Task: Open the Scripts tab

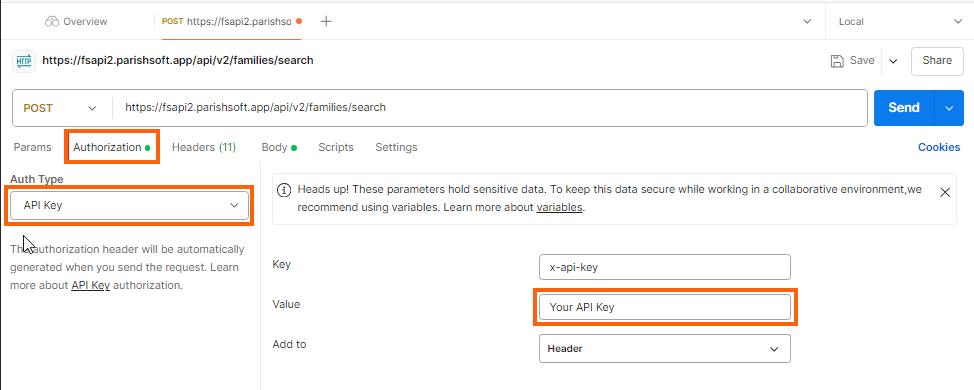Action: point(335,147)
